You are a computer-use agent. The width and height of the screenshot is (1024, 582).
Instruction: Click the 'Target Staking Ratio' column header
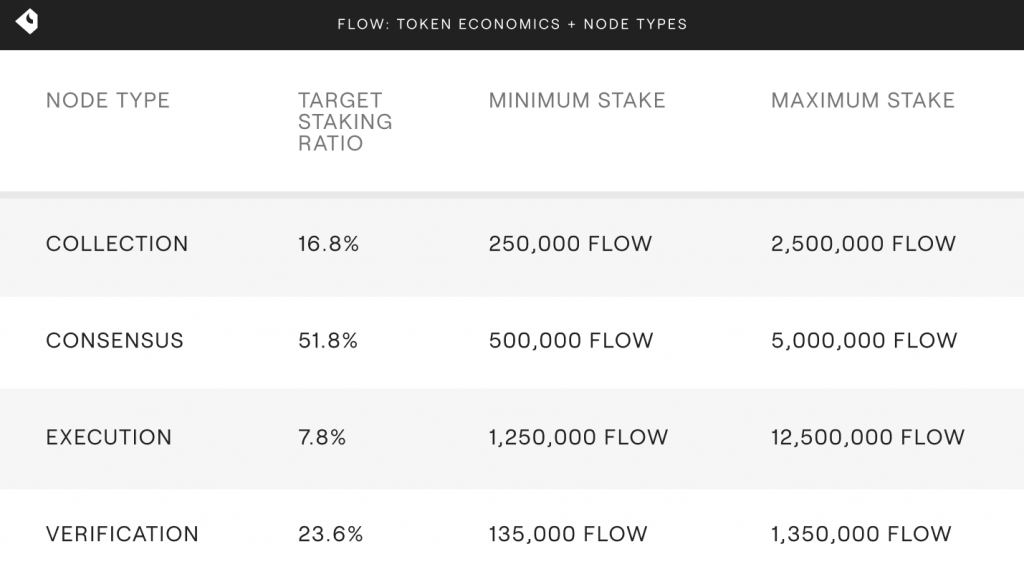[345, 121]
